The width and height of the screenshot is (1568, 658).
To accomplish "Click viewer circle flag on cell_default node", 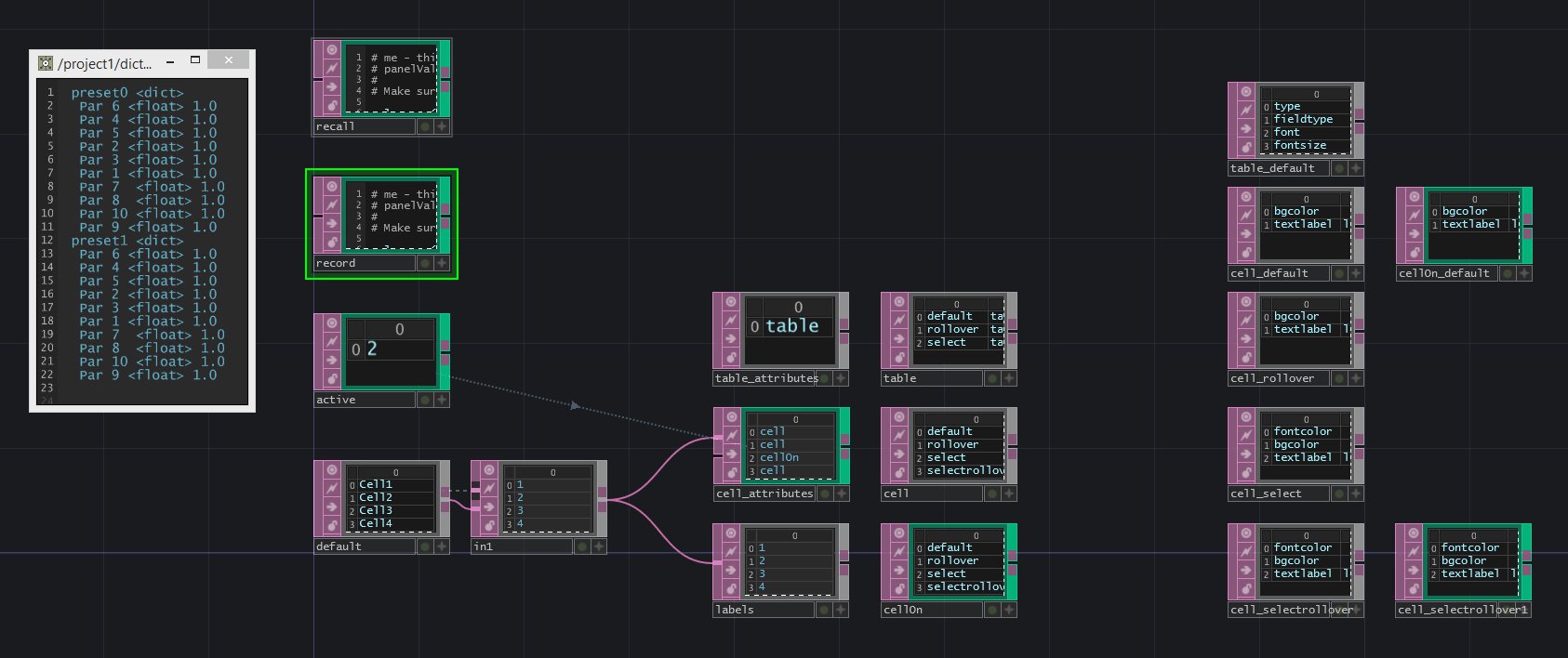I will pyautogui.click(x=1246, y=197).
